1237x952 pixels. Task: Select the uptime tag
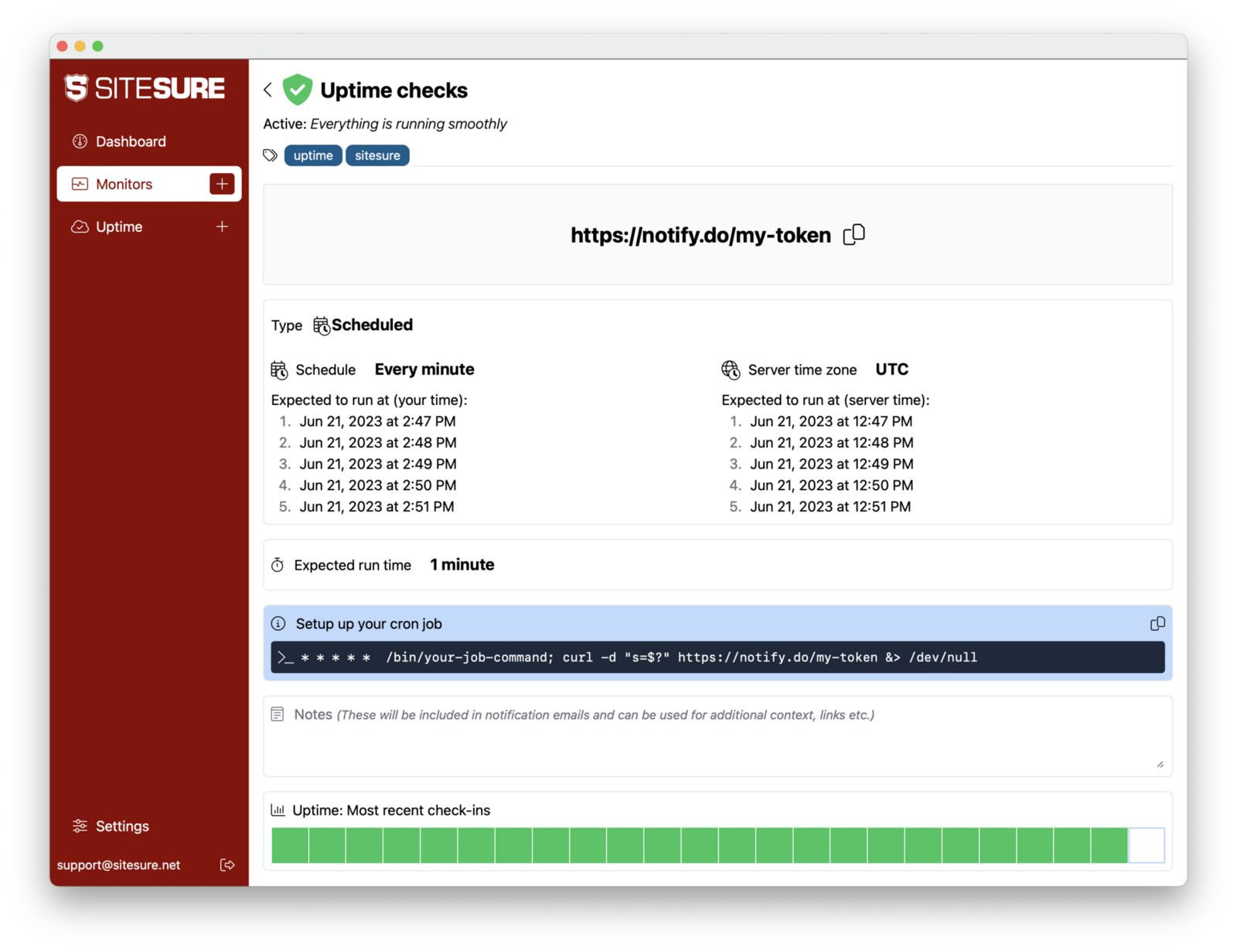(x=313, y=155)
